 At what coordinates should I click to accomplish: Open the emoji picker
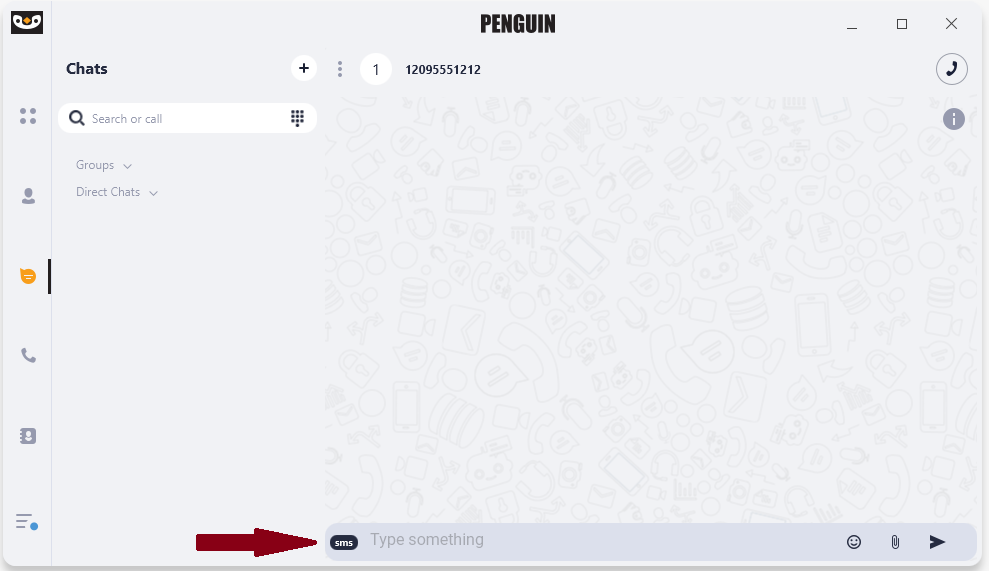(x=853, y=542)
